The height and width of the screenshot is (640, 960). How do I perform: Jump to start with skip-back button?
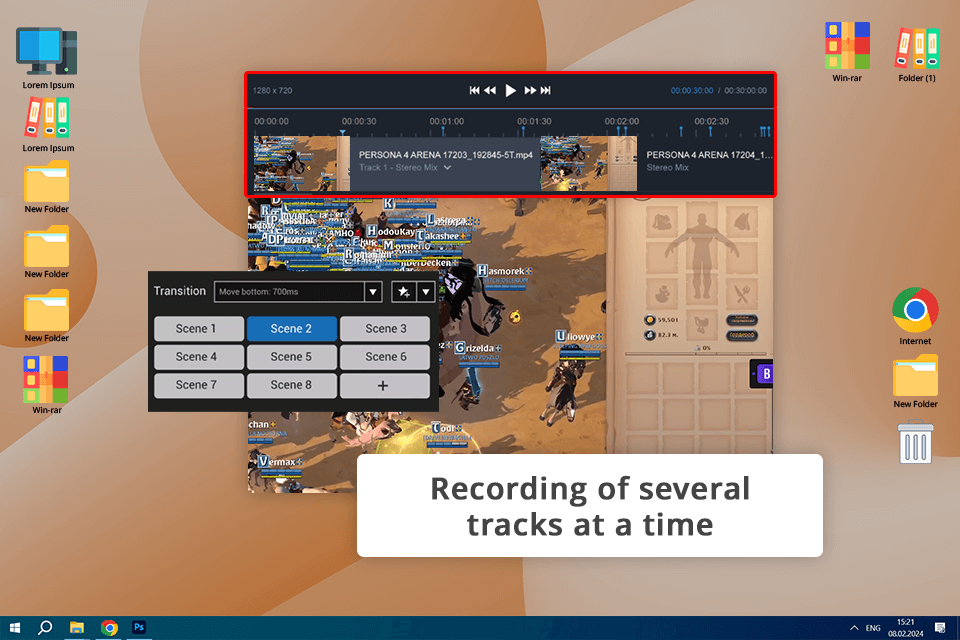tap(474, 91)
